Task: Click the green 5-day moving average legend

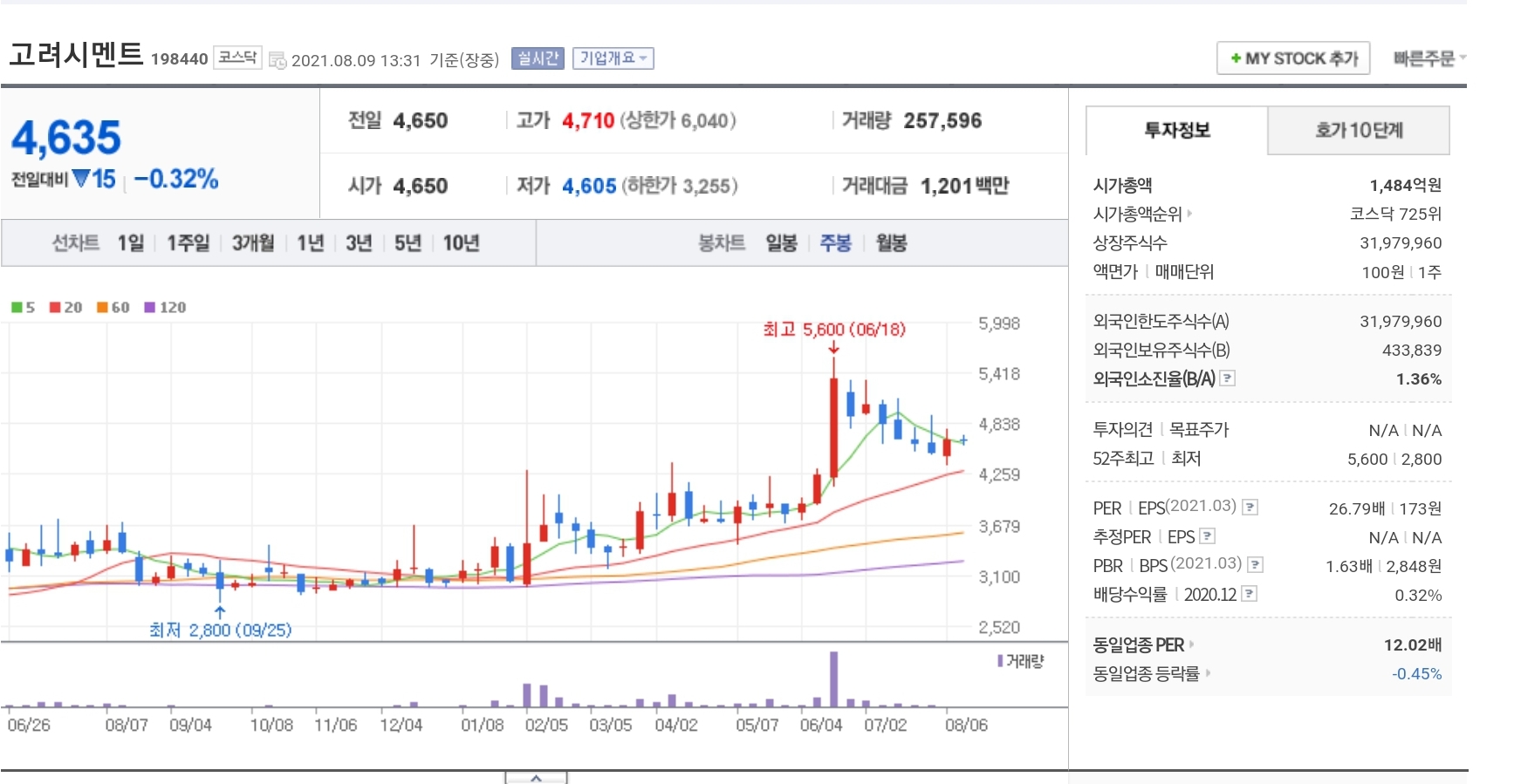Action: tap(23, 307)
